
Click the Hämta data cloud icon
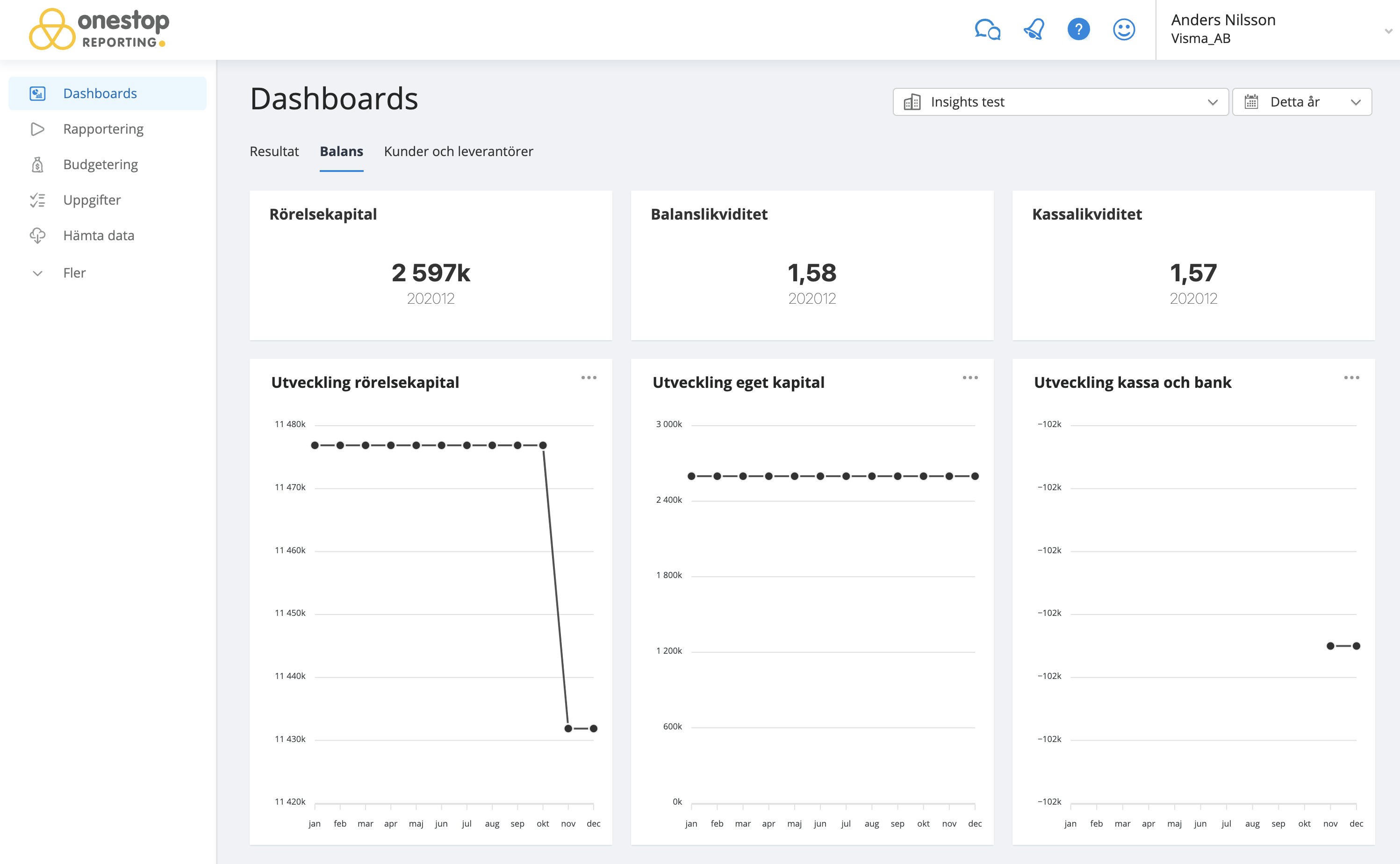[x=38, y=236]
